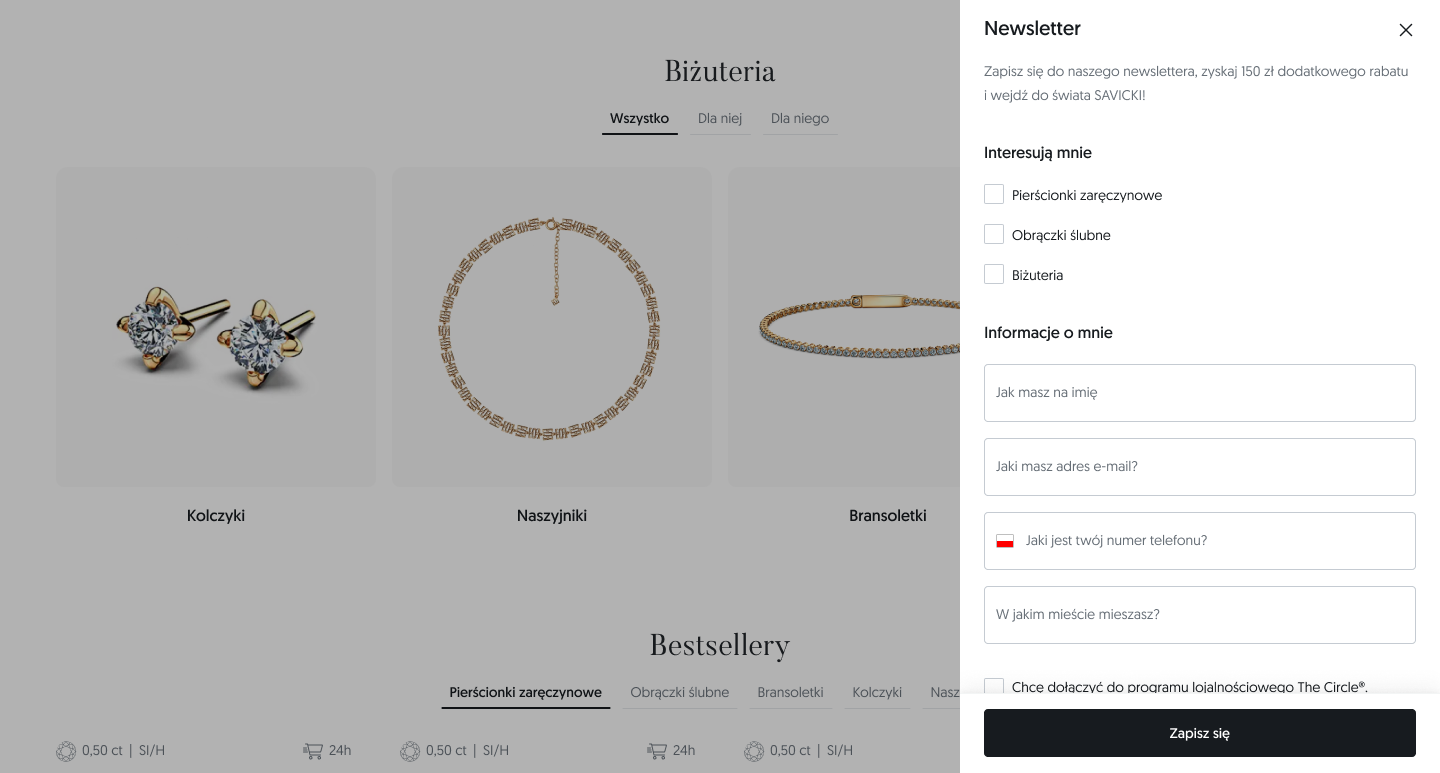Click the W jakim mieście mieszkasz field

(x=1199, y=615)
